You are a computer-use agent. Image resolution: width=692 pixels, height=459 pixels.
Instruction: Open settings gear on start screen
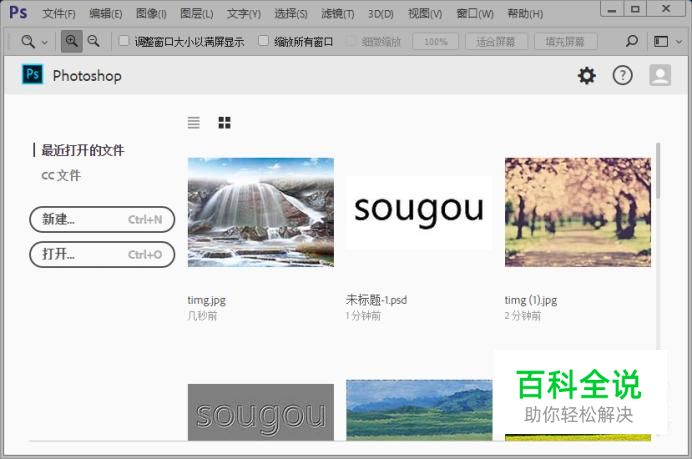tap(587, 76)
